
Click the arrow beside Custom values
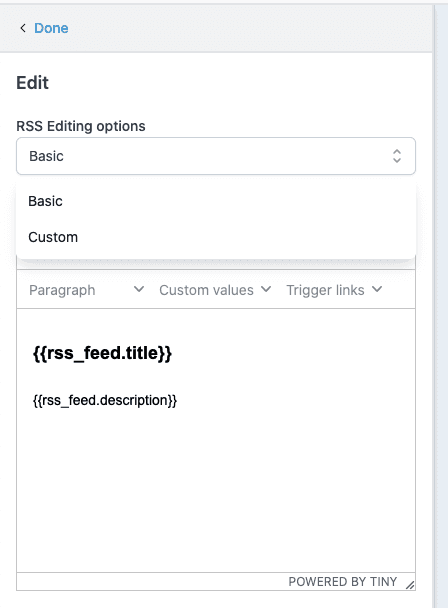point(266,289)
